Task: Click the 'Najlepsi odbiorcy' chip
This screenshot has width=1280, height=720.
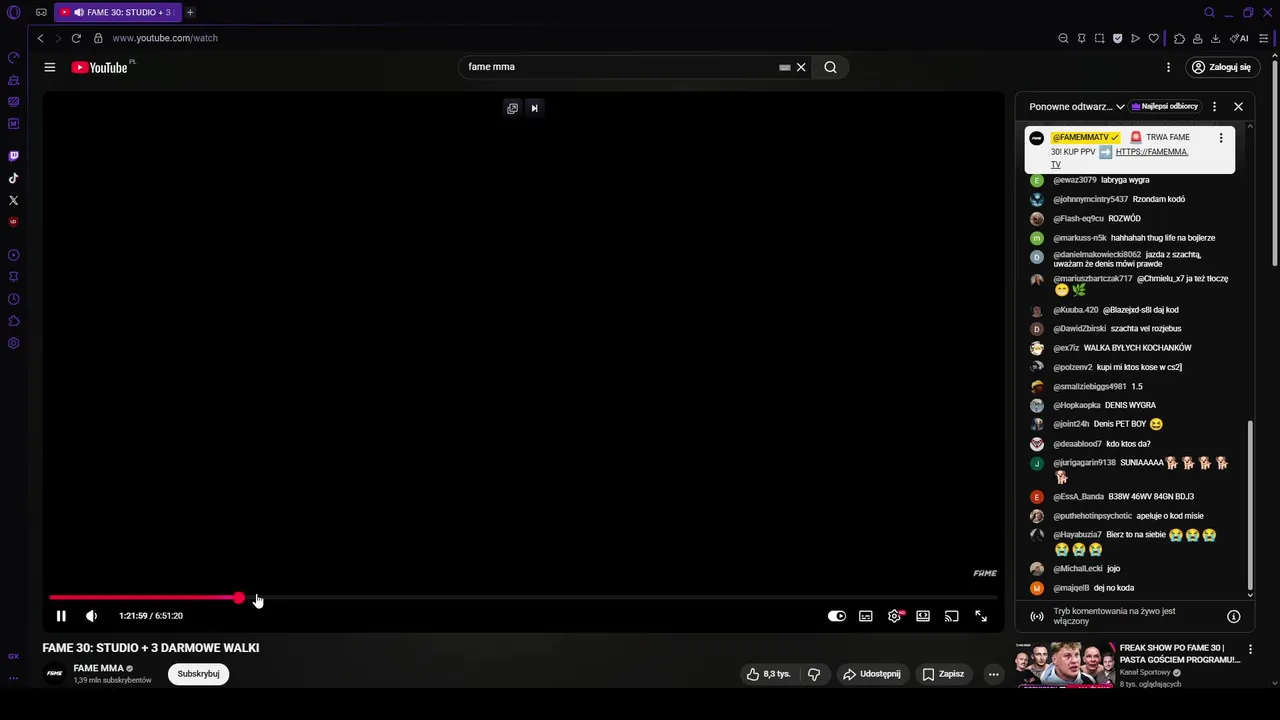Action: point(1164,106)
